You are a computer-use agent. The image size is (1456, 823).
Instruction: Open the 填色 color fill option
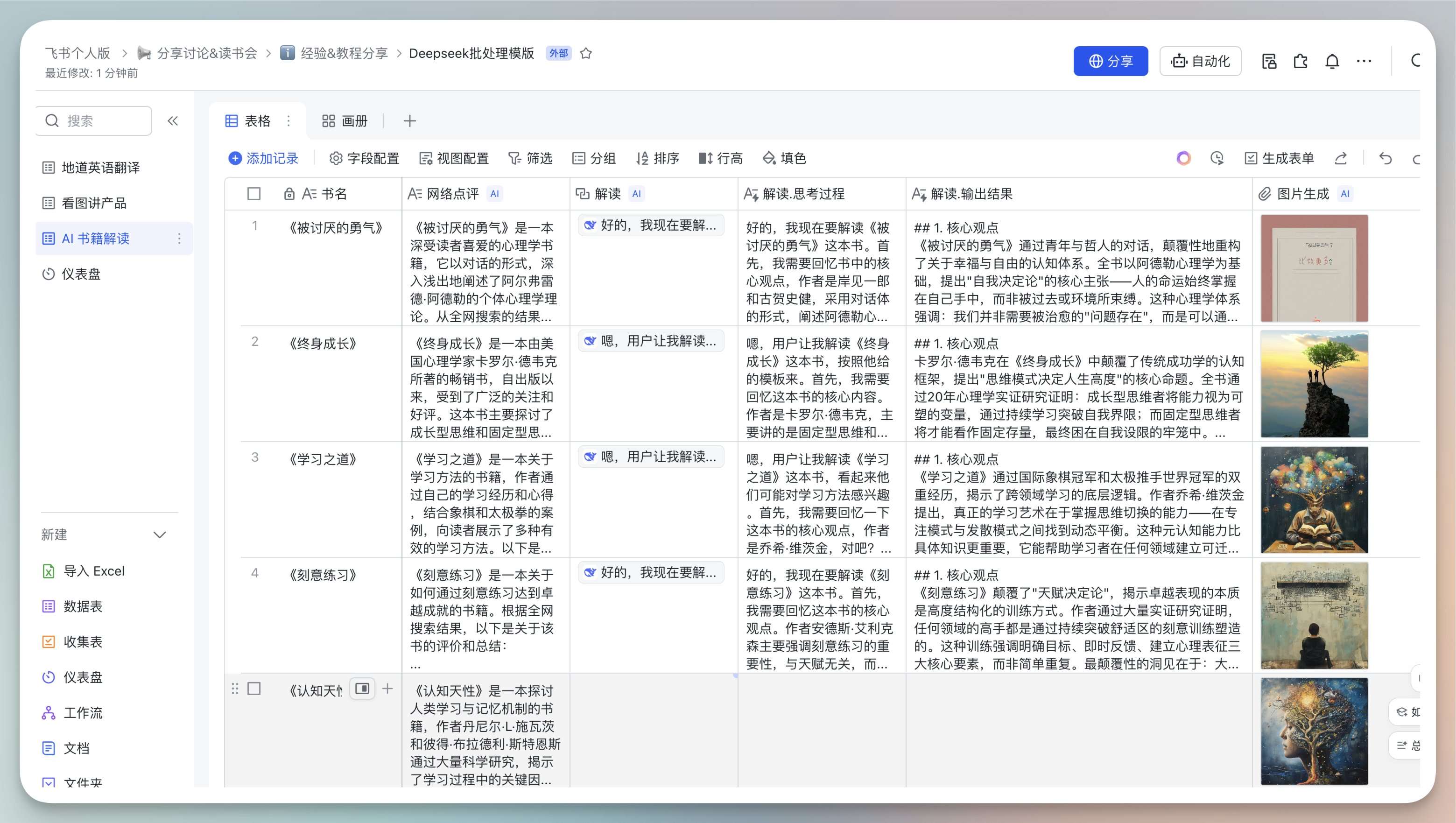pos(784,158)
